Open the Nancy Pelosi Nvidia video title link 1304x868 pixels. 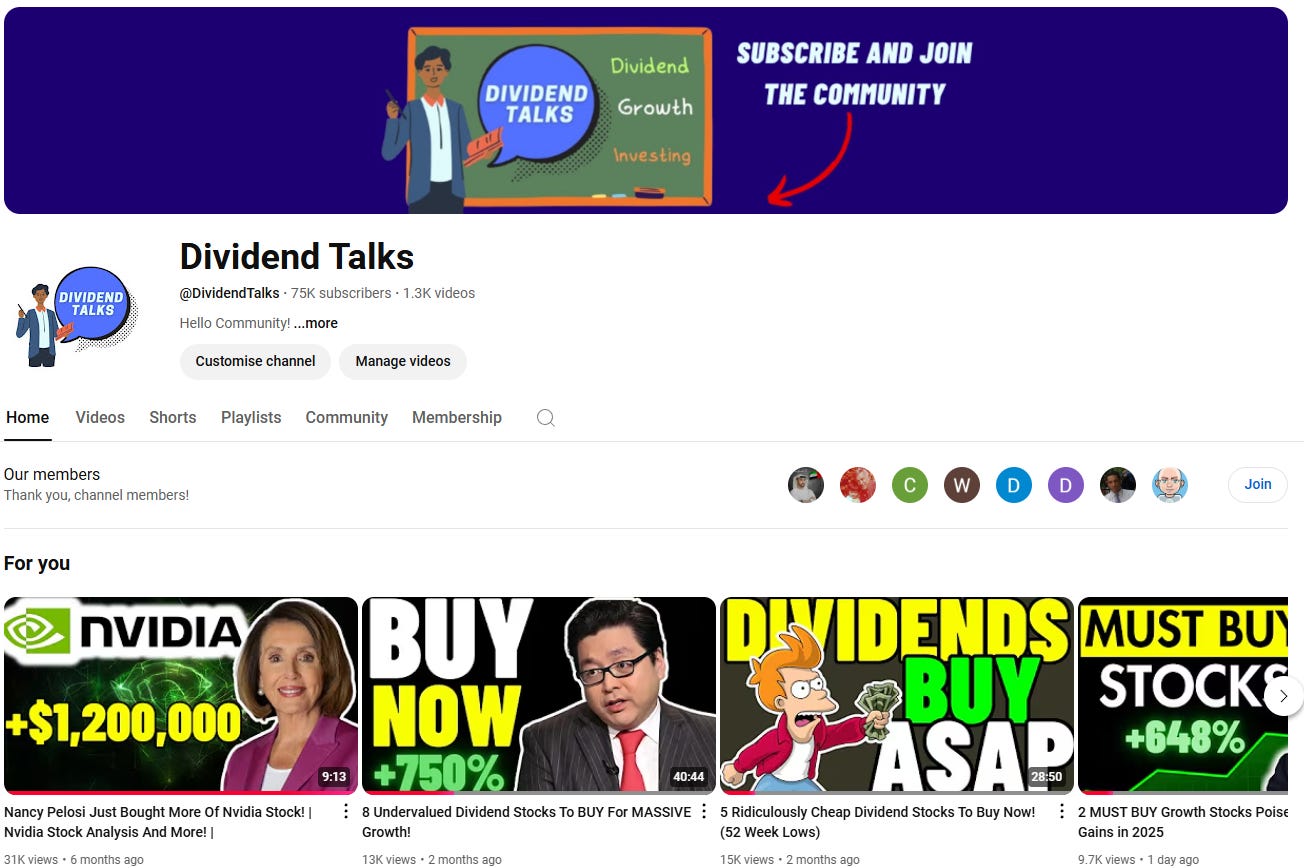(x=158, y=822)
